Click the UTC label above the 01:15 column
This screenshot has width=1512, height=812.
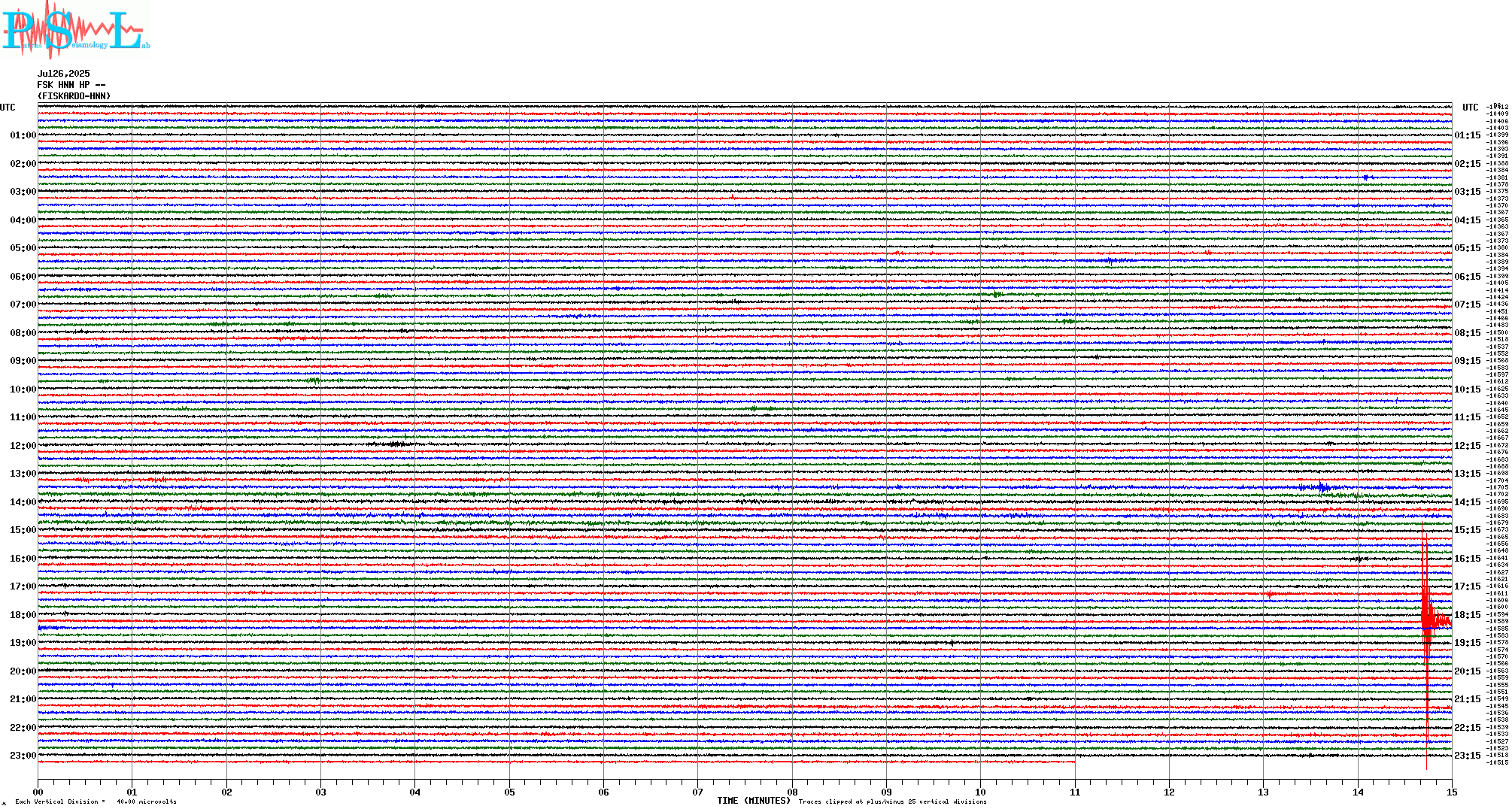[1471, 108]
